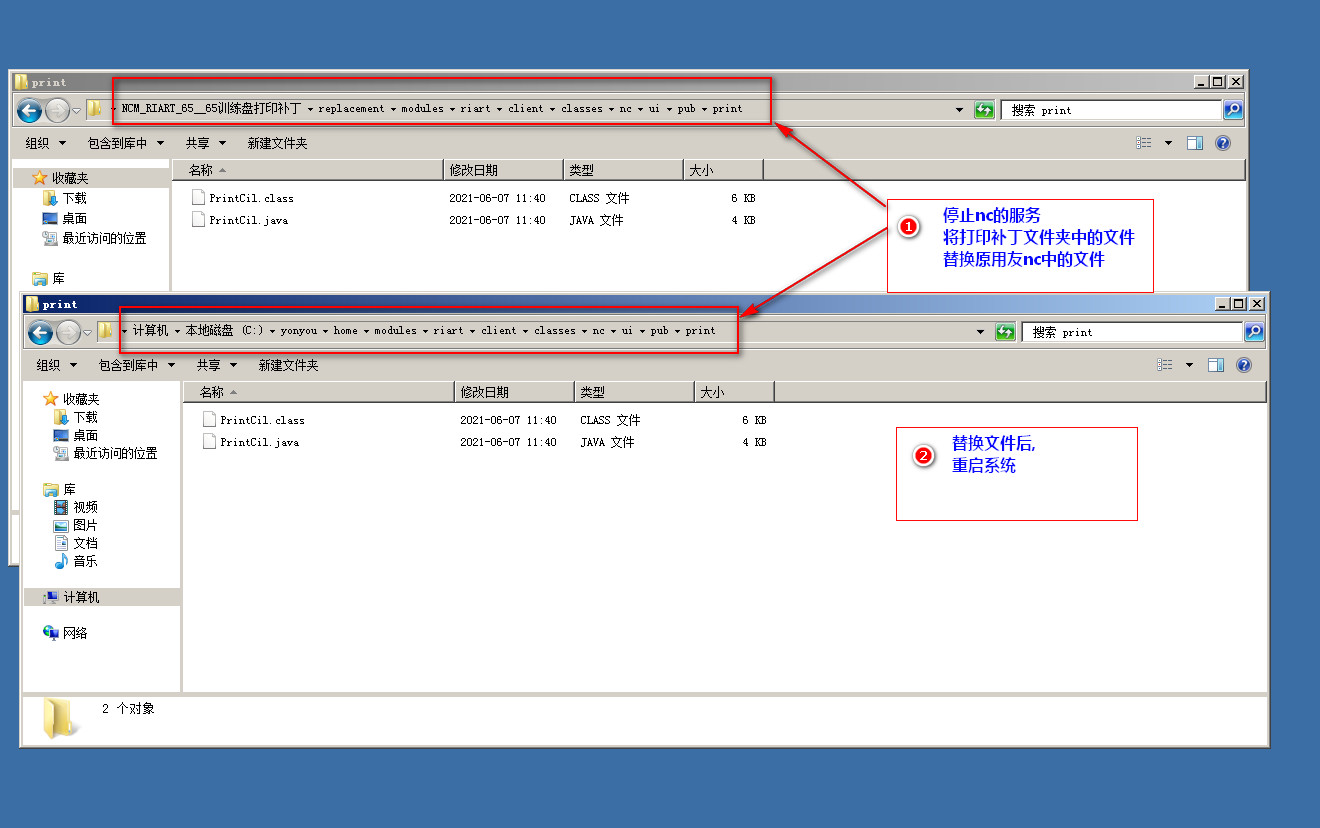
Task: Click back arrow in lower print window
Action: 40,333
